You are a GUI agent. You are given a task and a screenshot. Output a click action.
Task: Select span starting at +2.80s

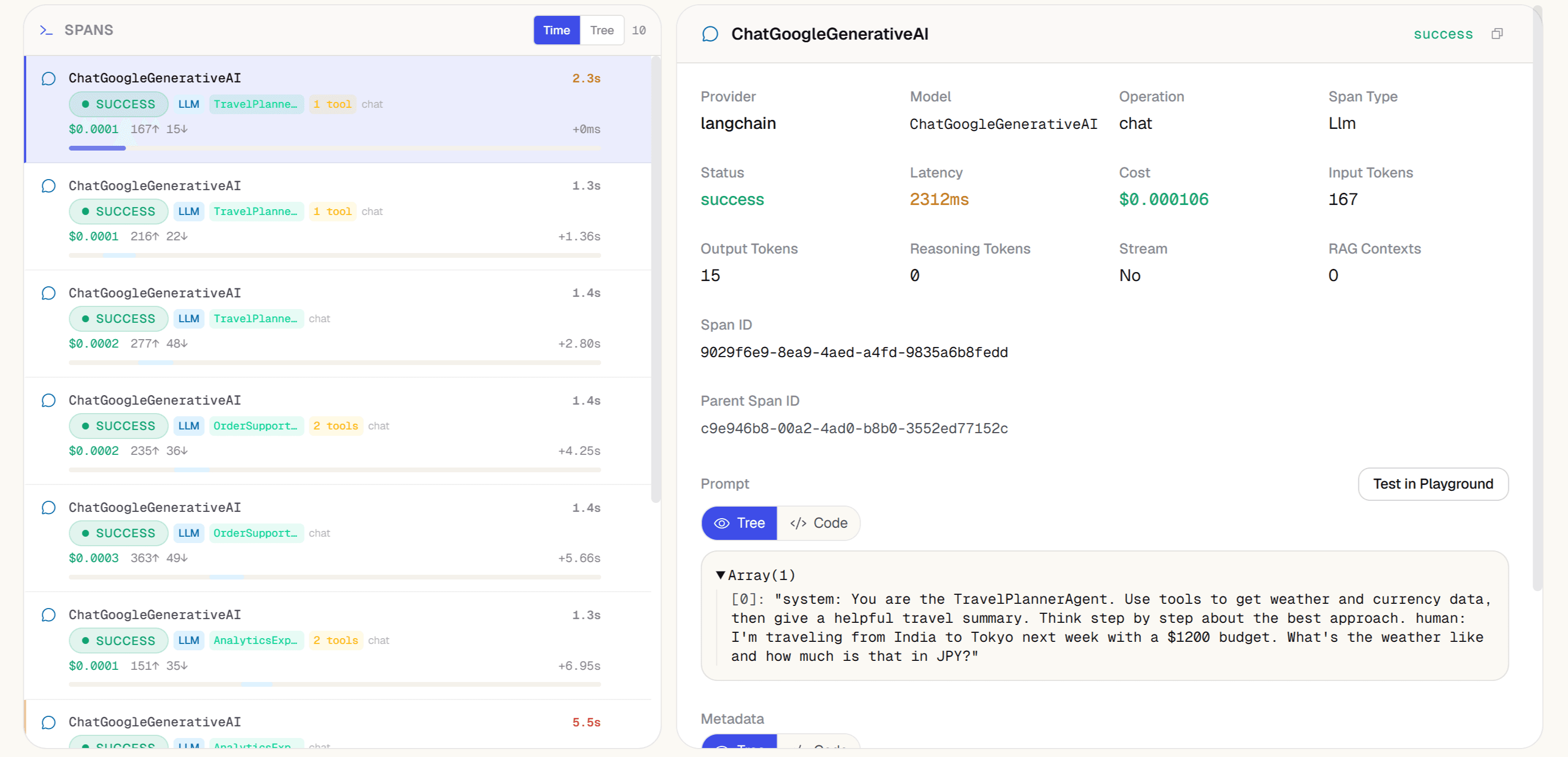tap(338, 324)
